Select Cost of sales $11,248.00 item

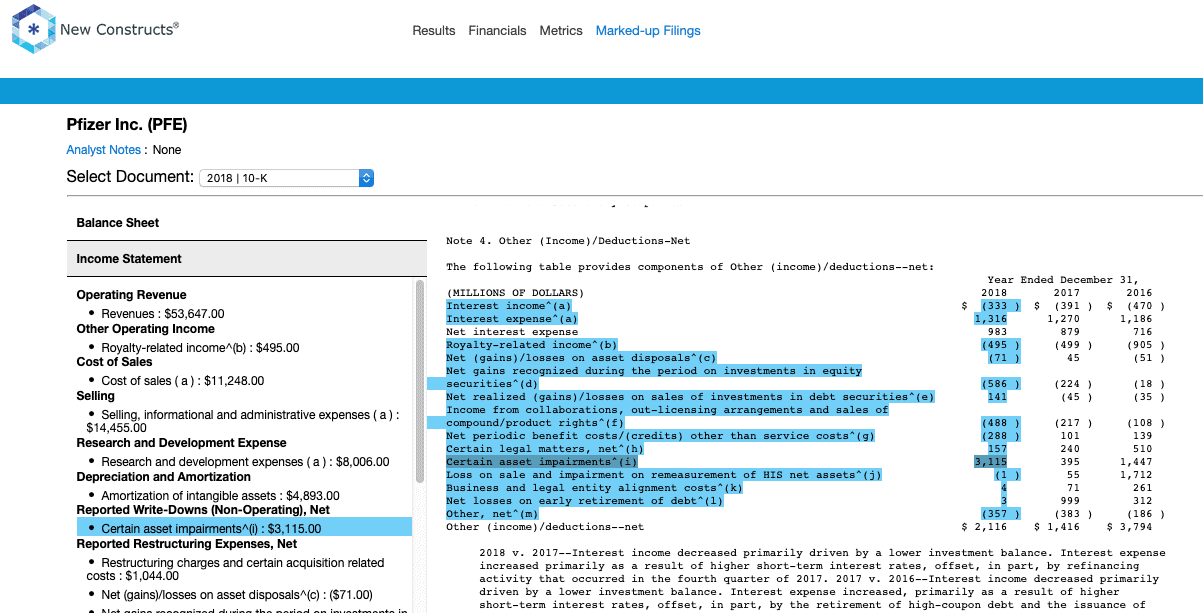[x=182, y=381]
